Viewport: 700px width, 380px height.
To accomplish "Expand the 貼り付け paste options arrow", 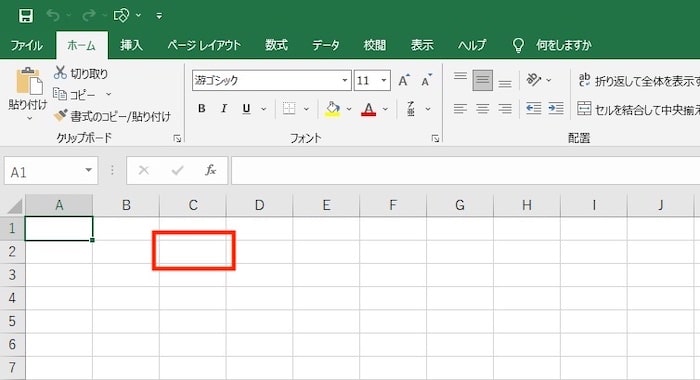I will click(29, 118).
